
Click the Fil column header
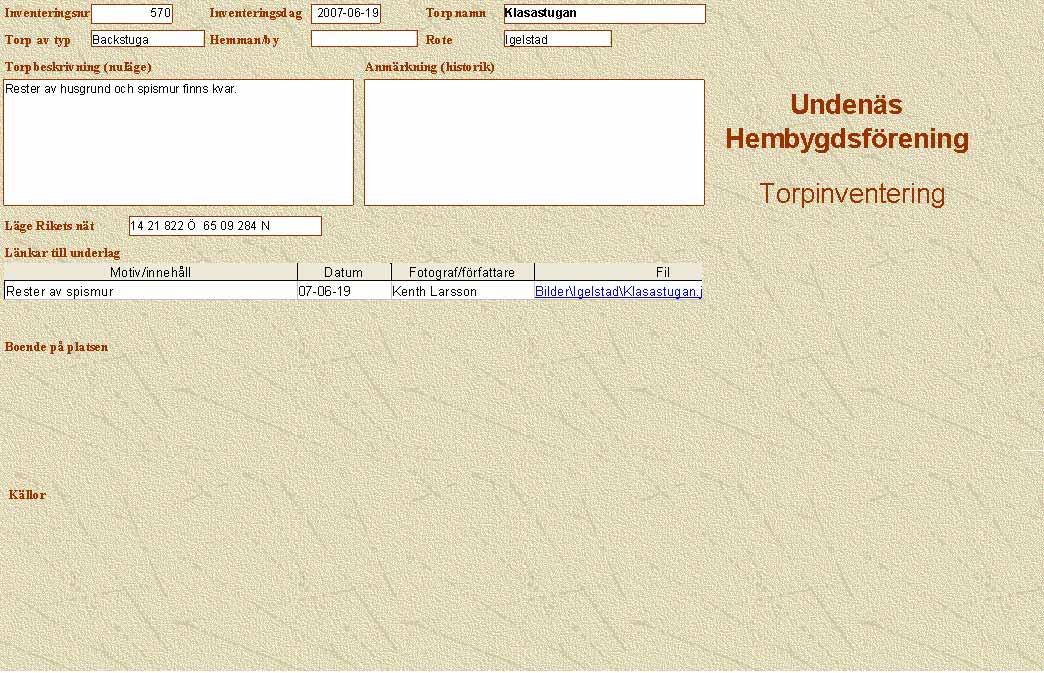point(618,272)
